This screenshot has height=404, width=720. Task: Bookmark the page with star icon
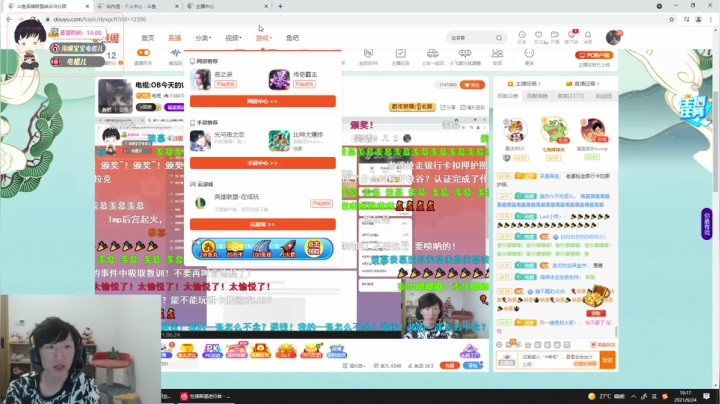(672, 19)
